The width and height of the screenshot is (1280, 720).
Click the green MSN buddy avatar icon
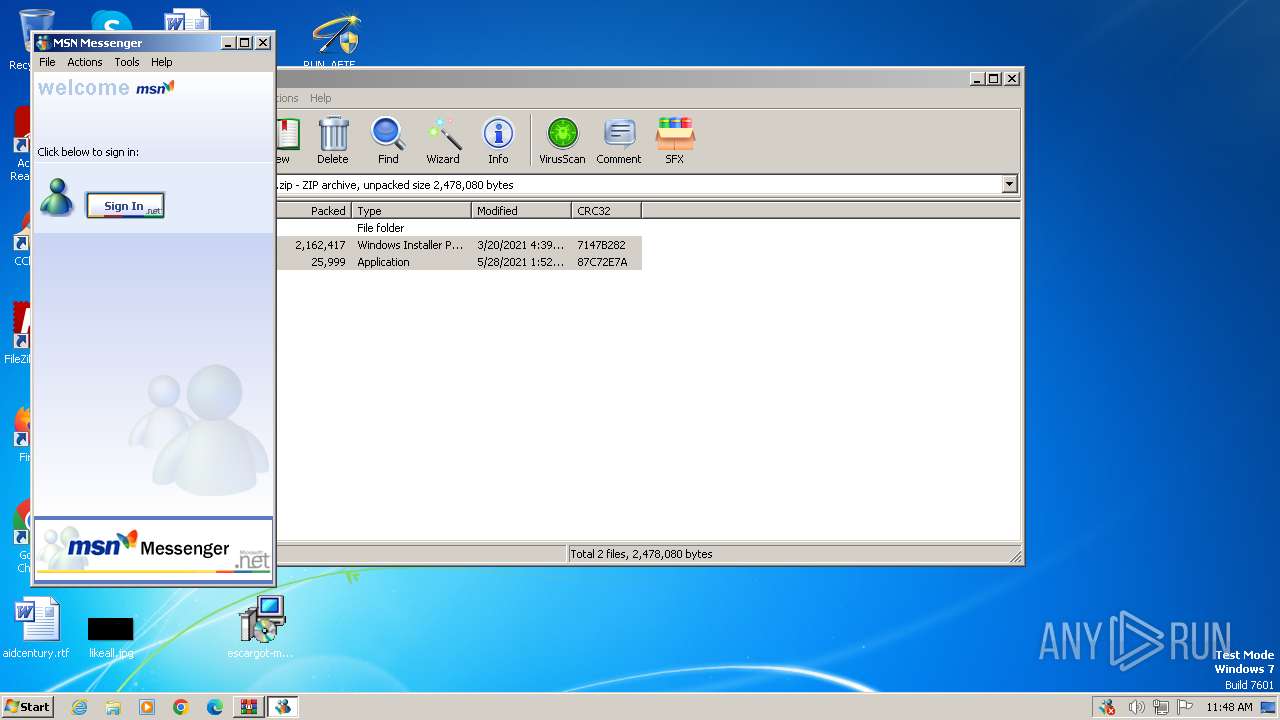point(57,197)
